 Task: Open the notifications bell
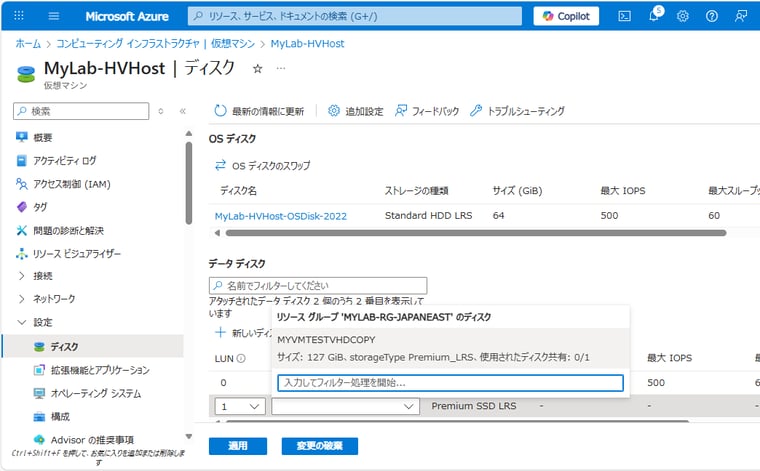[654, 16]
